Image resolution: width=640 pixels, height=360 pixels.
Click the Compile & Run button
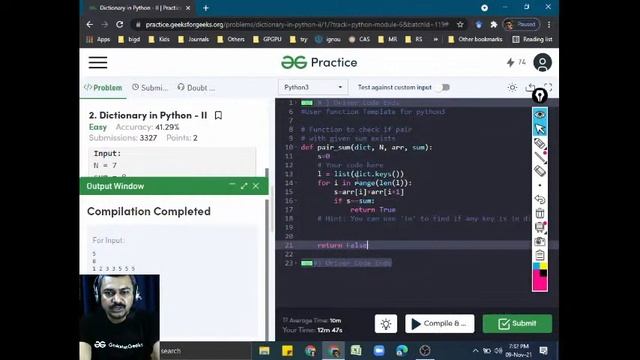(440, 324)
